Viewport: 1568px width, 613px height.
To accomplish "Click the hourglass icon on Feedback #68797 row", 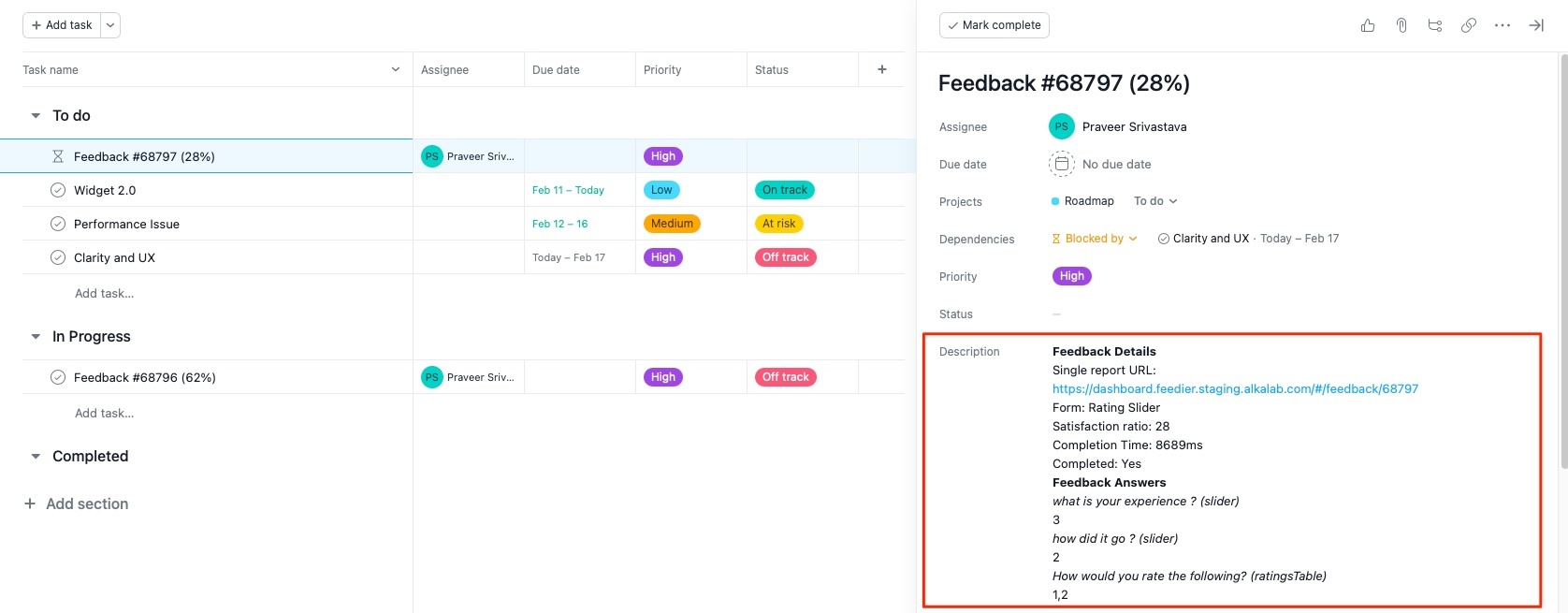I will [x=58, y=156].
